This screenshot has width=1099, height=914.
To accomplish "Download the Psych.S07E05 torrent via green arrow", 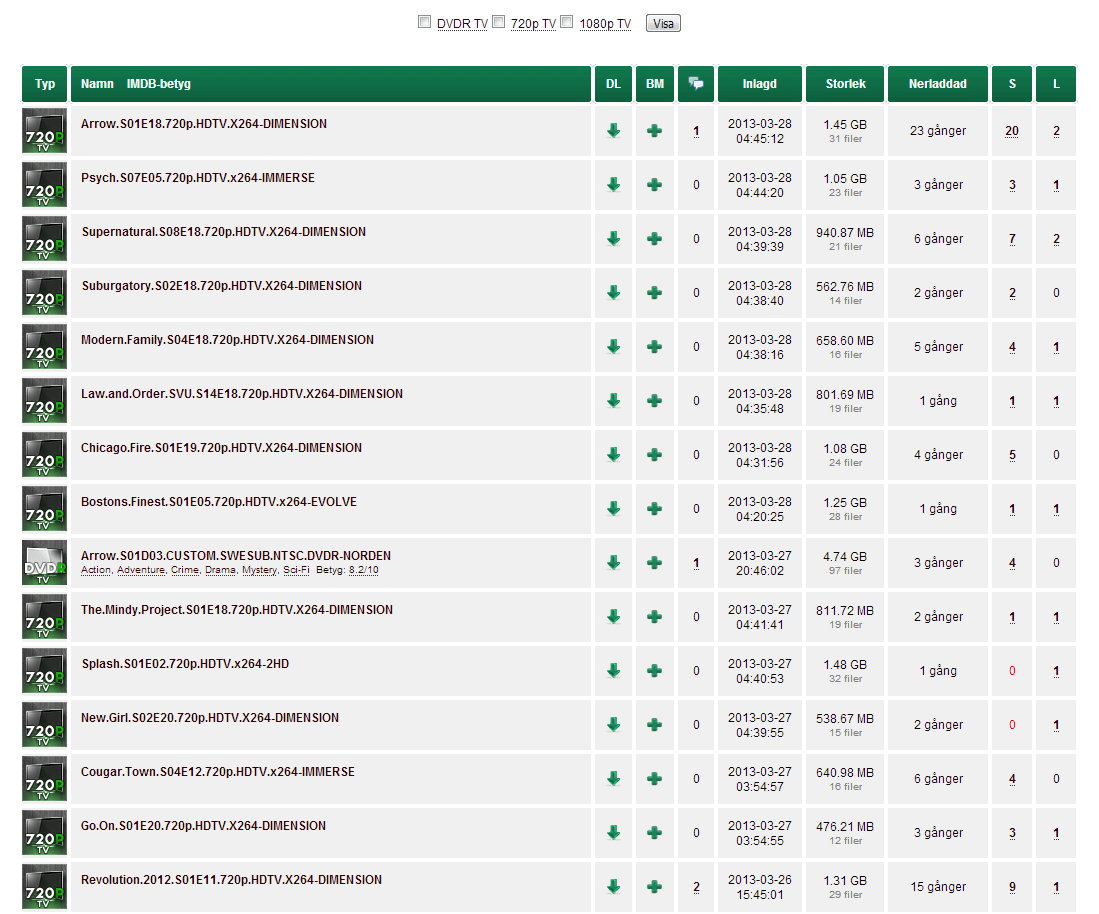I will tap(613, 185).
